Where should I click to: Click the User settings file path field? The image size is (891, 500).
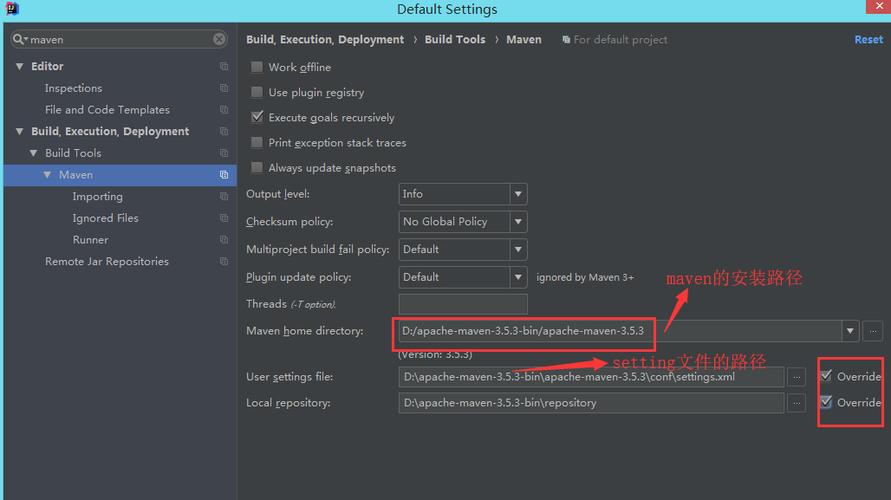tap(591, 377)
